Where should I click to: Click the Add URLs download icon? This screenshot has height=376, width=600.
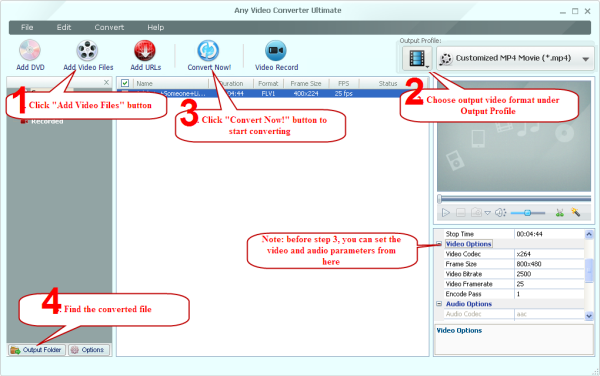coord(145,50)
